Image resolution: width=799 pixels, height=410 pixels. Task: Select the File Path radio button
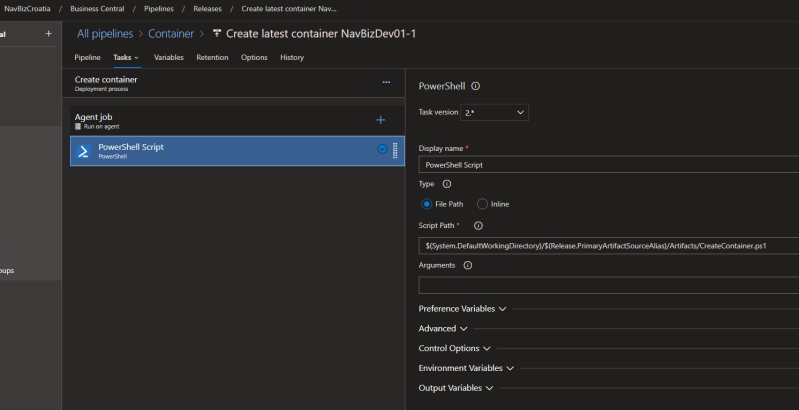click(x=427, y=204)
